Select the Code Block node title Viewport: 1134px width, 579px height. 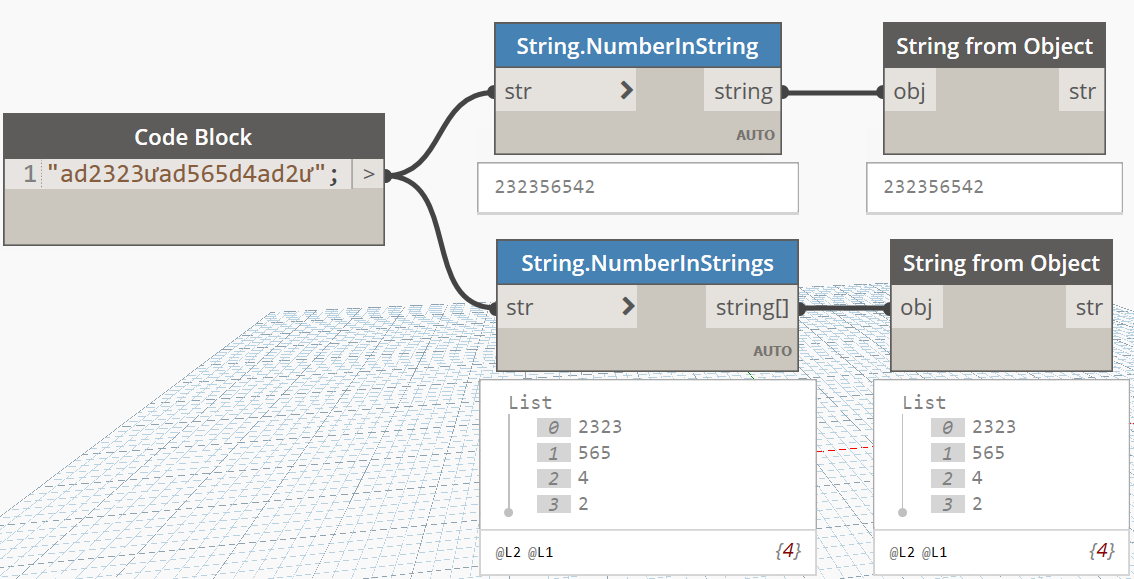193,137
